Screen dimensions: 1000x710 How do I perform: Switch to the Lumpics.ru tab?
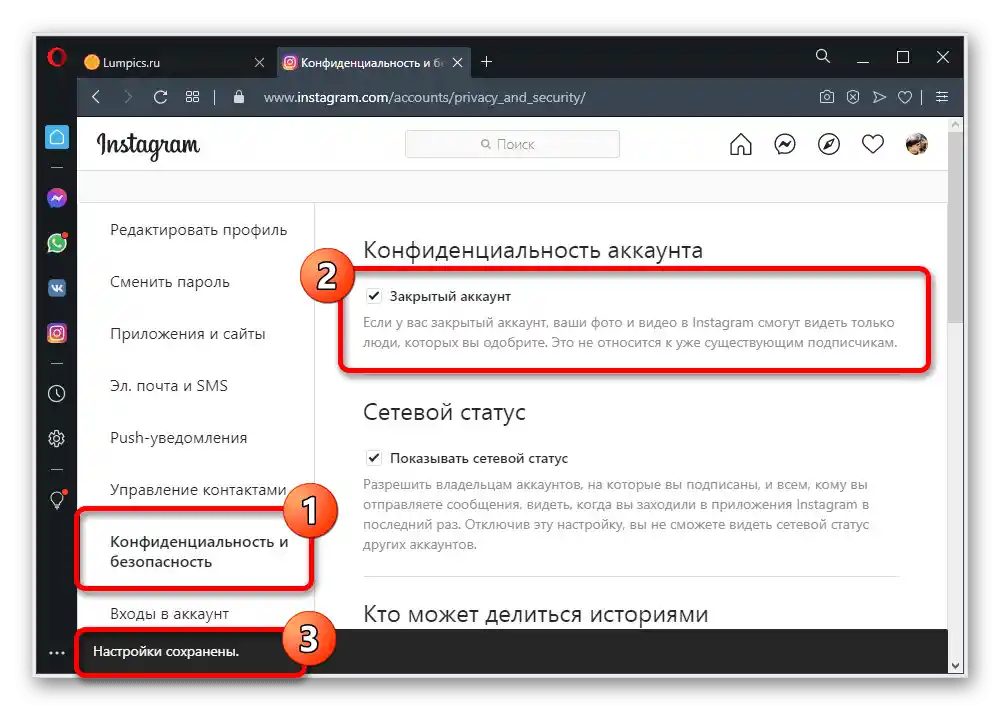175,63
